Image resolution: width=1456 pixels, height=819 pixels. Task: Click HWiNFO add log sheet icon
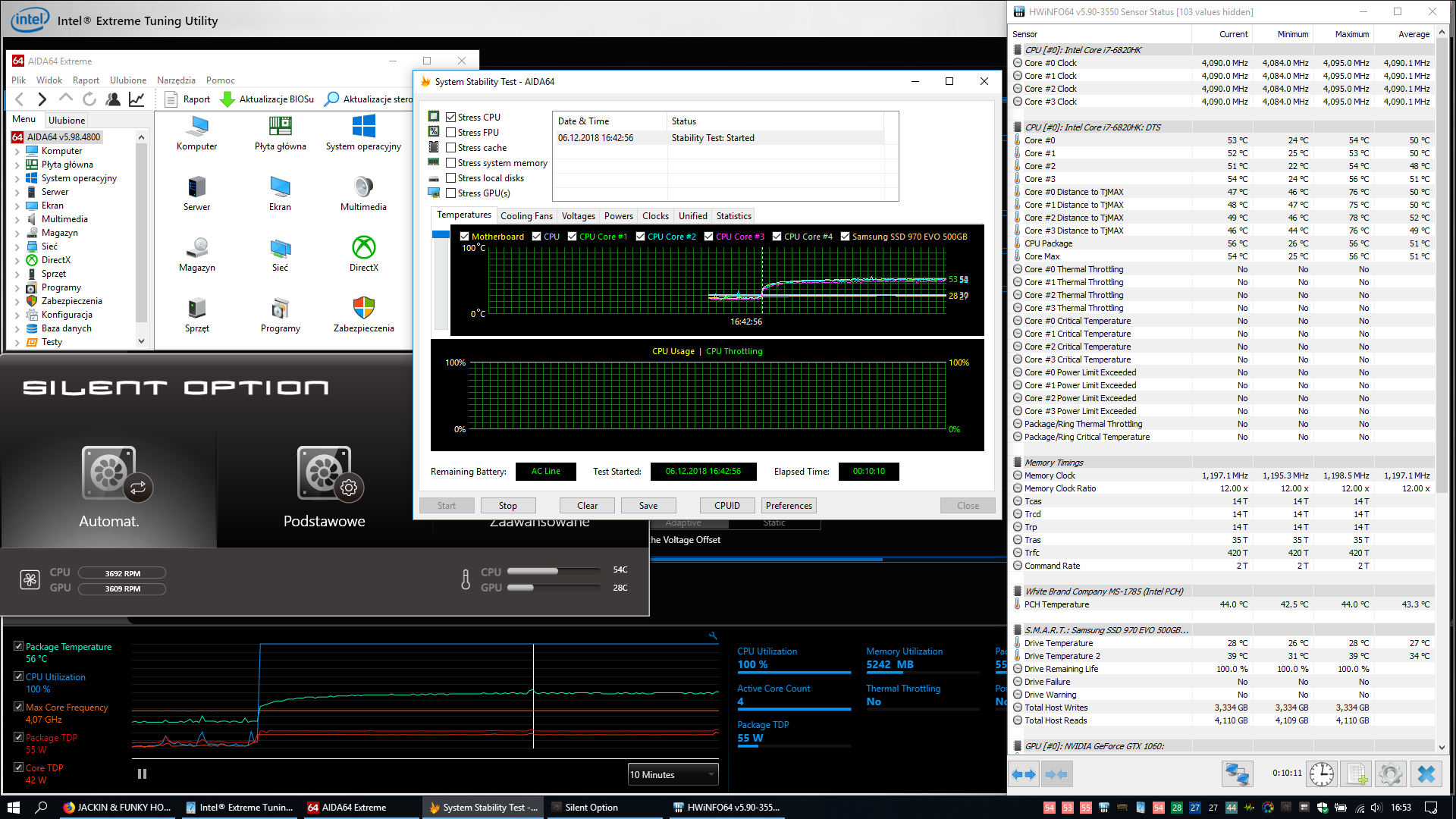tap(1355, 774)
